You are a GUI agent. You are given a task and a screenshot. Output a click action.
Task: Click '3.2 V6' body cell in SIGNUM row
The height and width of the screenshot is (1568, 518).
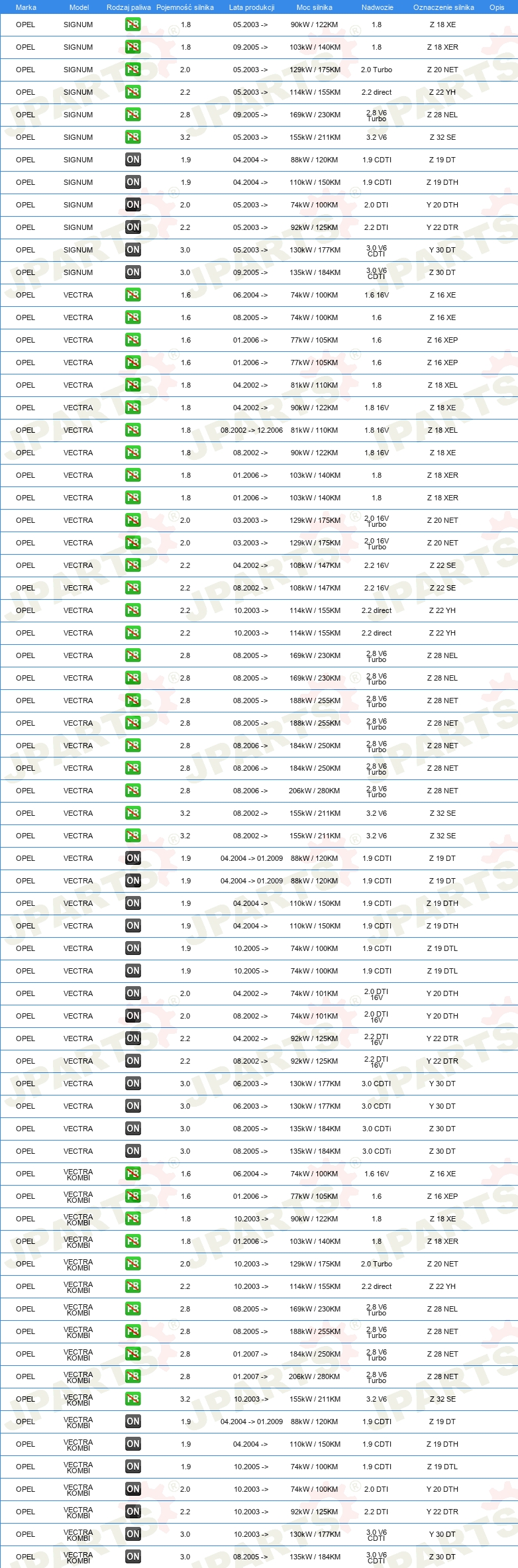(x=376, y=137)
